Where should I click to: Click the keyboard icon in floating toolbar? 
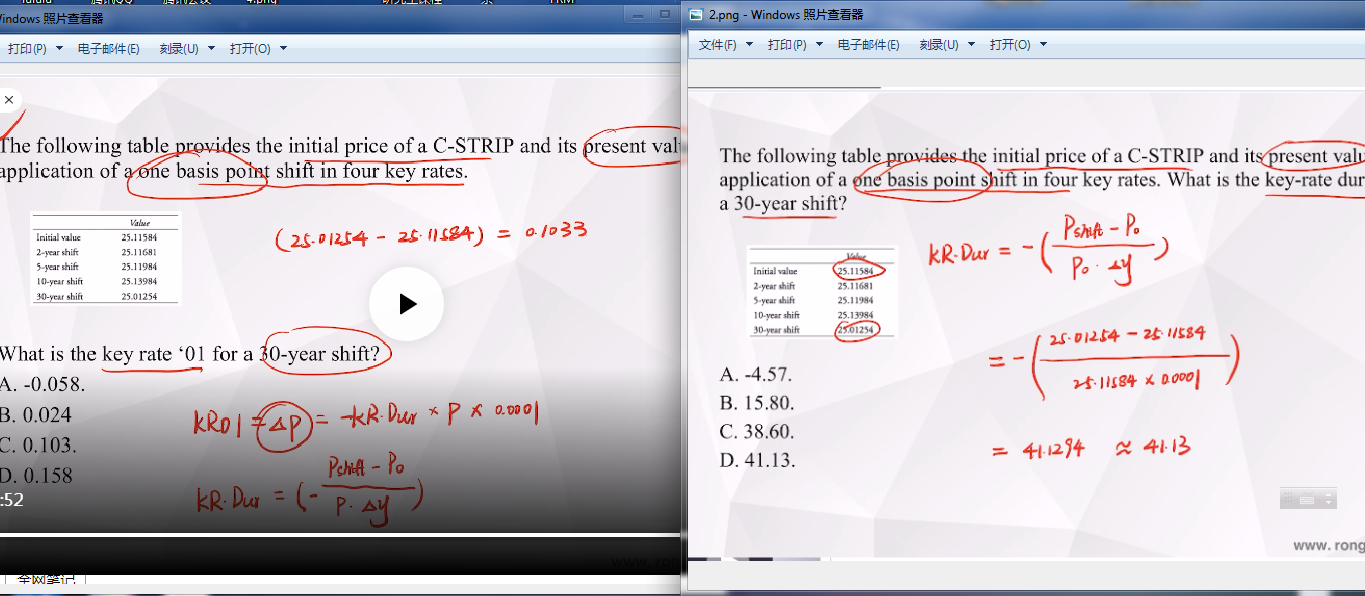point(1306,499)
